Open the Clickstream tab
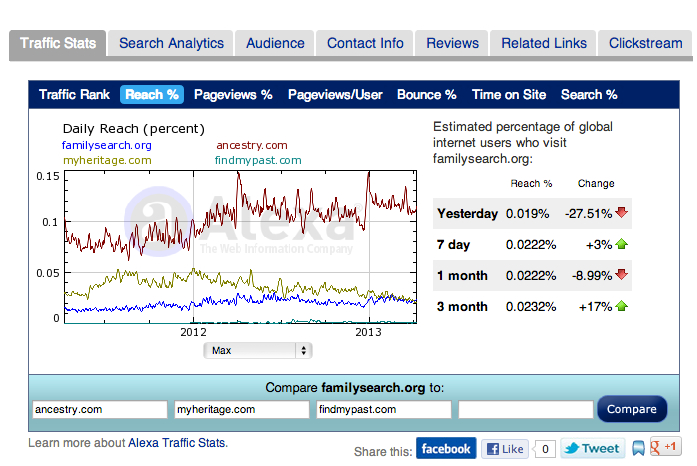Screen dimensions: 697x466 tap(645, 43)
